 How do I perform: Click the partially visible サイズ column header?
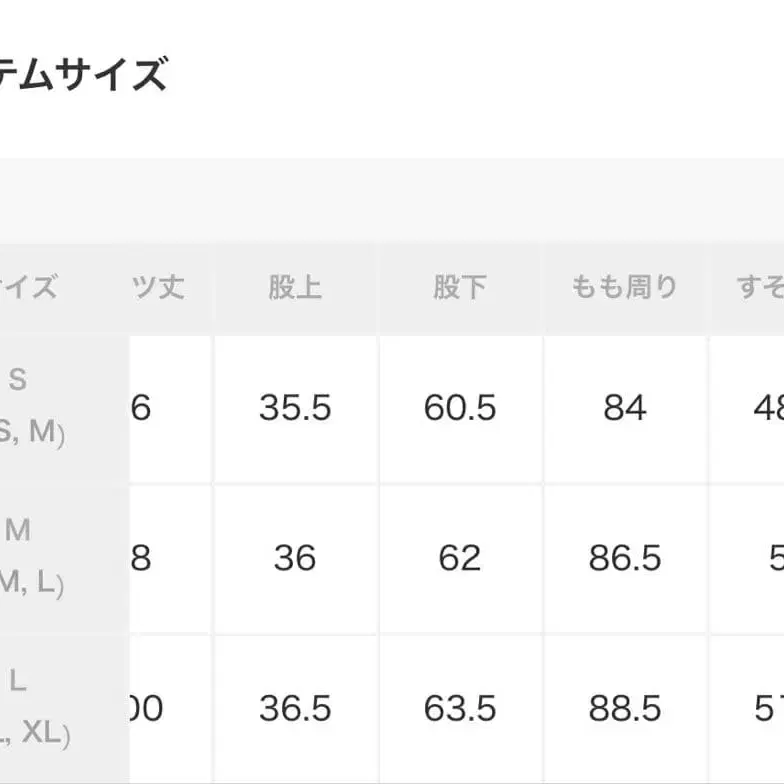[30, 288]
